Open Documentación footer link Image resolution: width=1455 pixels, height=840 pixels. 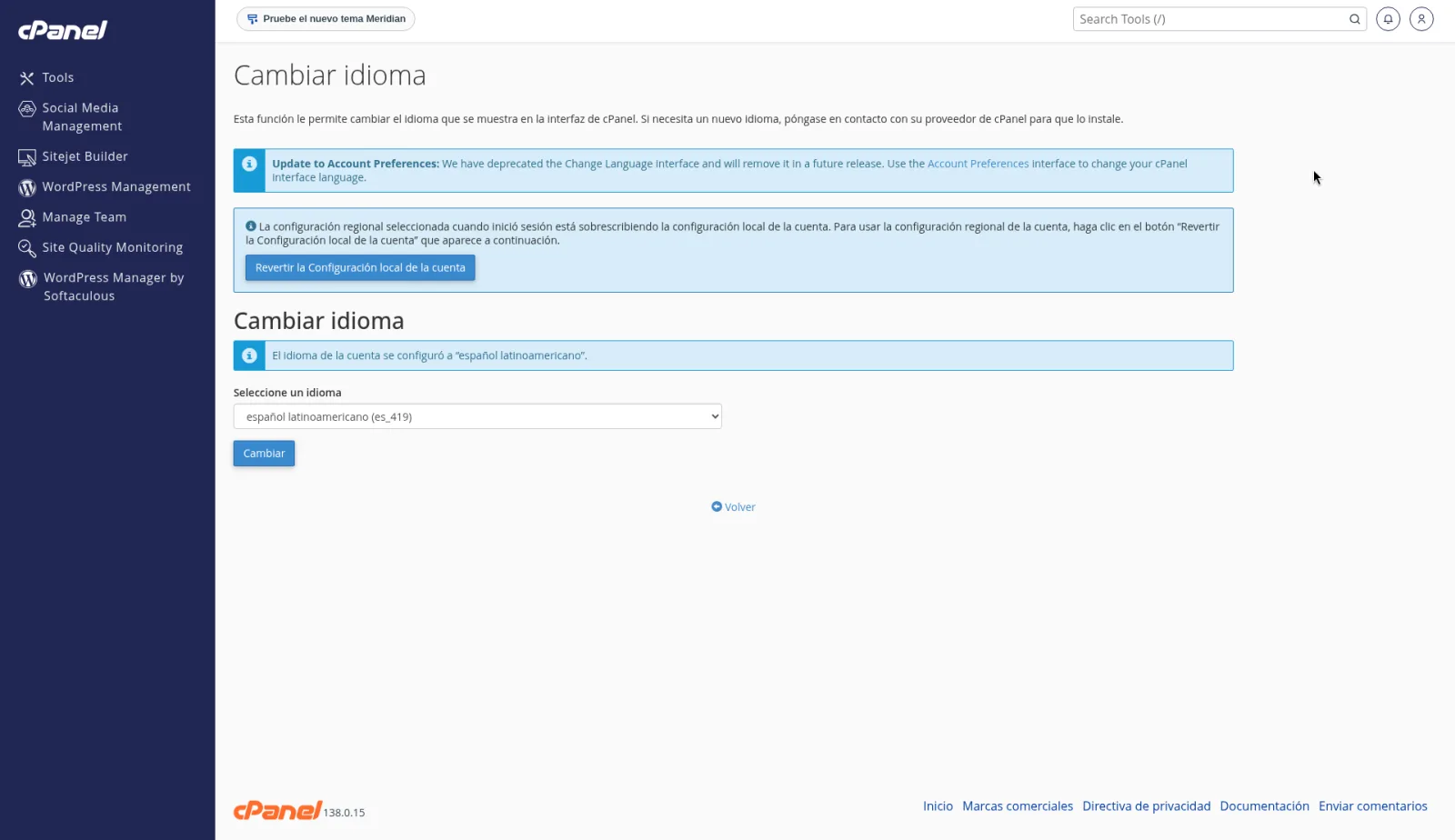[1264, 806]
